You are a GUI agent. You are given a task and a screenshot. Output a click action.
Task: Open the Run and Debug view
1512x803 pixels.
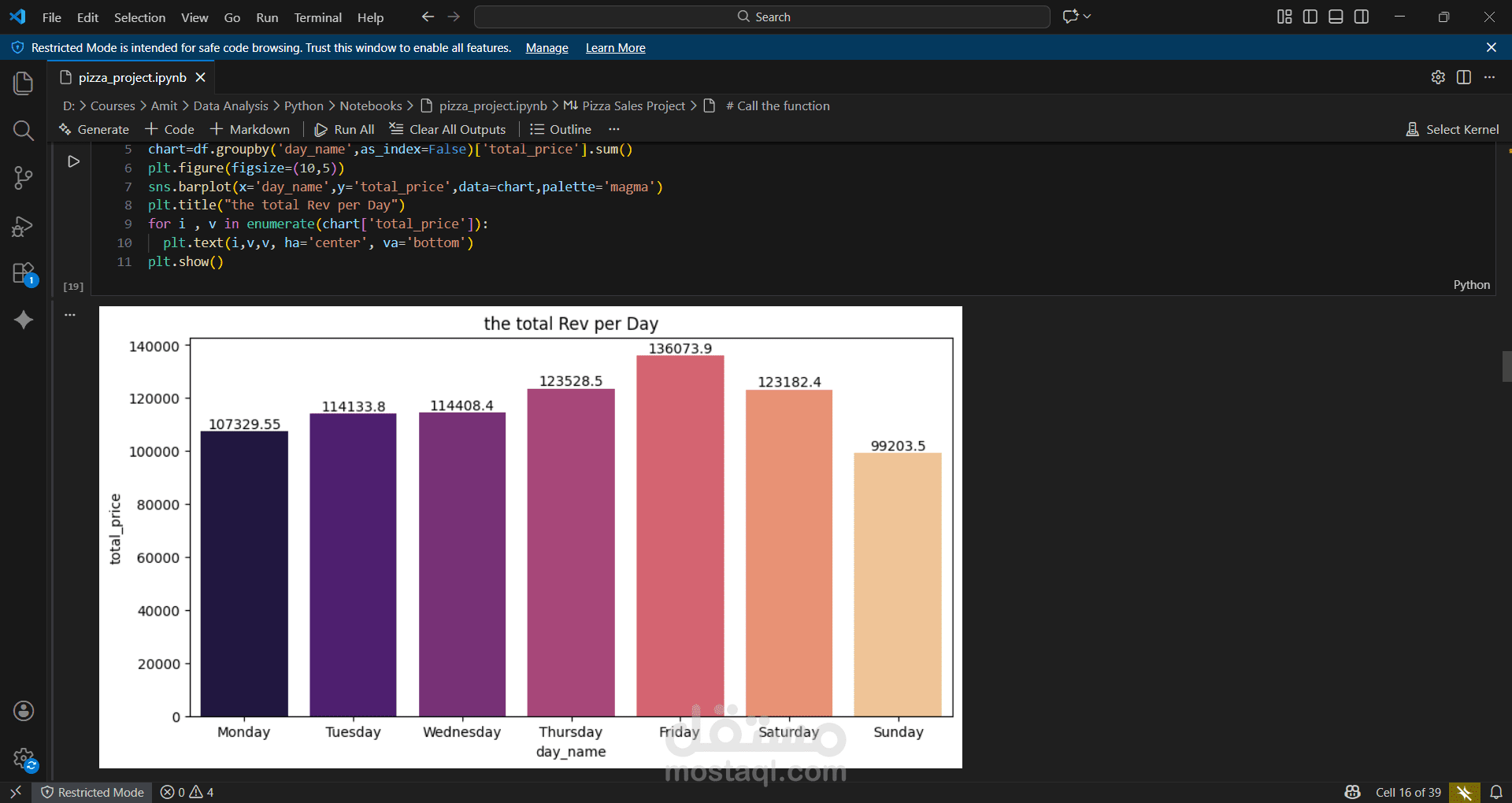(x=24, y=227)
